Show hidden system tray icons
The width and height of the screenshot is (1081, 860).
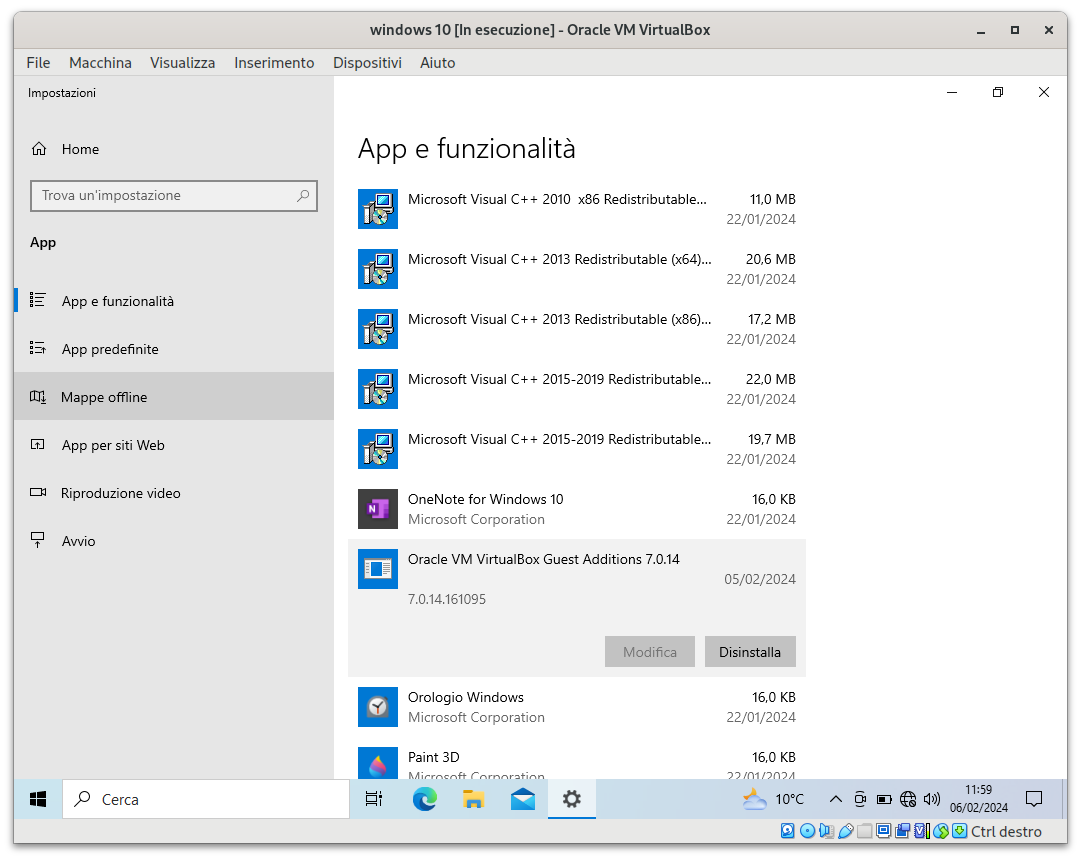tap(836, 799)
